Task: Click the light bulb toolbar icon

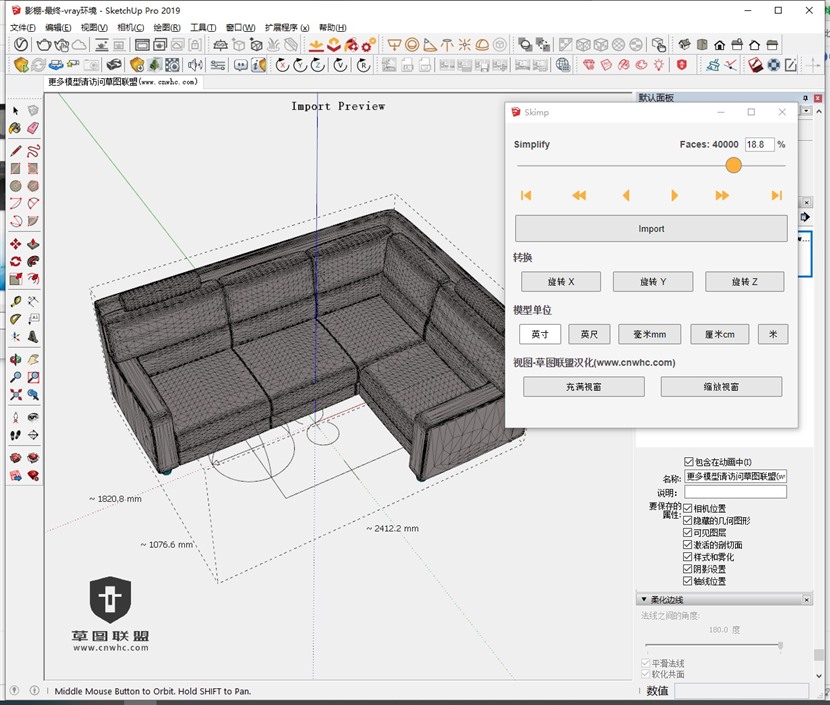Action: (x=658, y=65)
